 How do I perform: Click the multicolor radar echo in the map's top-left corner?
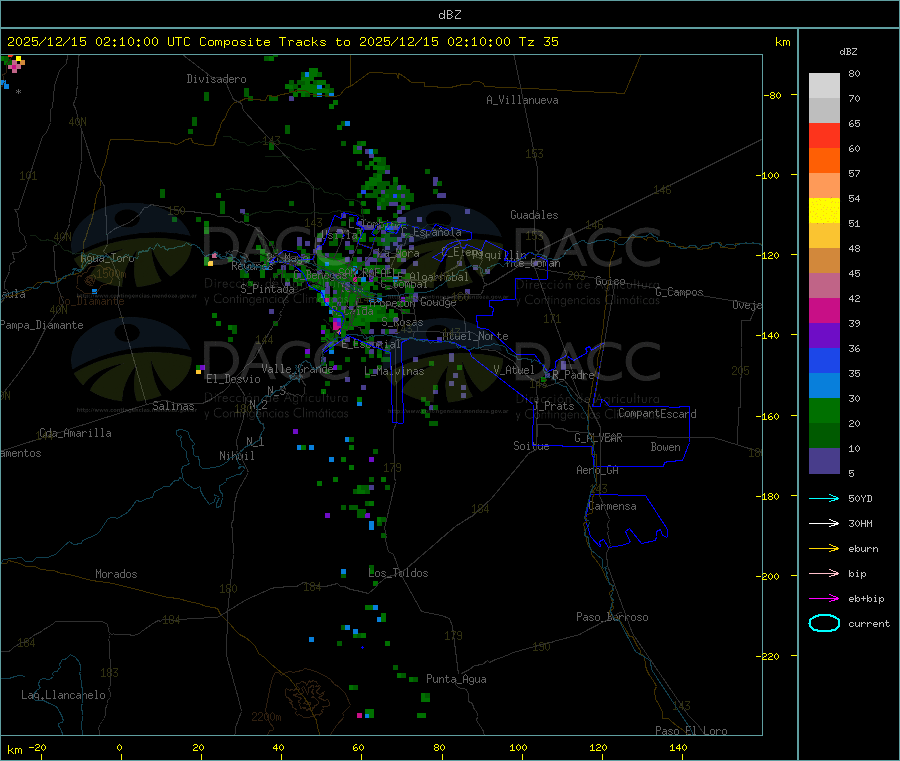(x=14, y=63)
